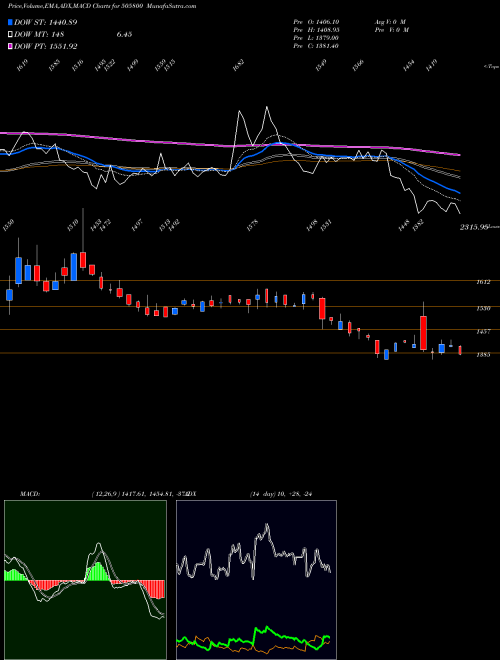Click the MACD (12,26,9) parameters text
This screenshot has width=500, height=660.
tap(139, 494)
